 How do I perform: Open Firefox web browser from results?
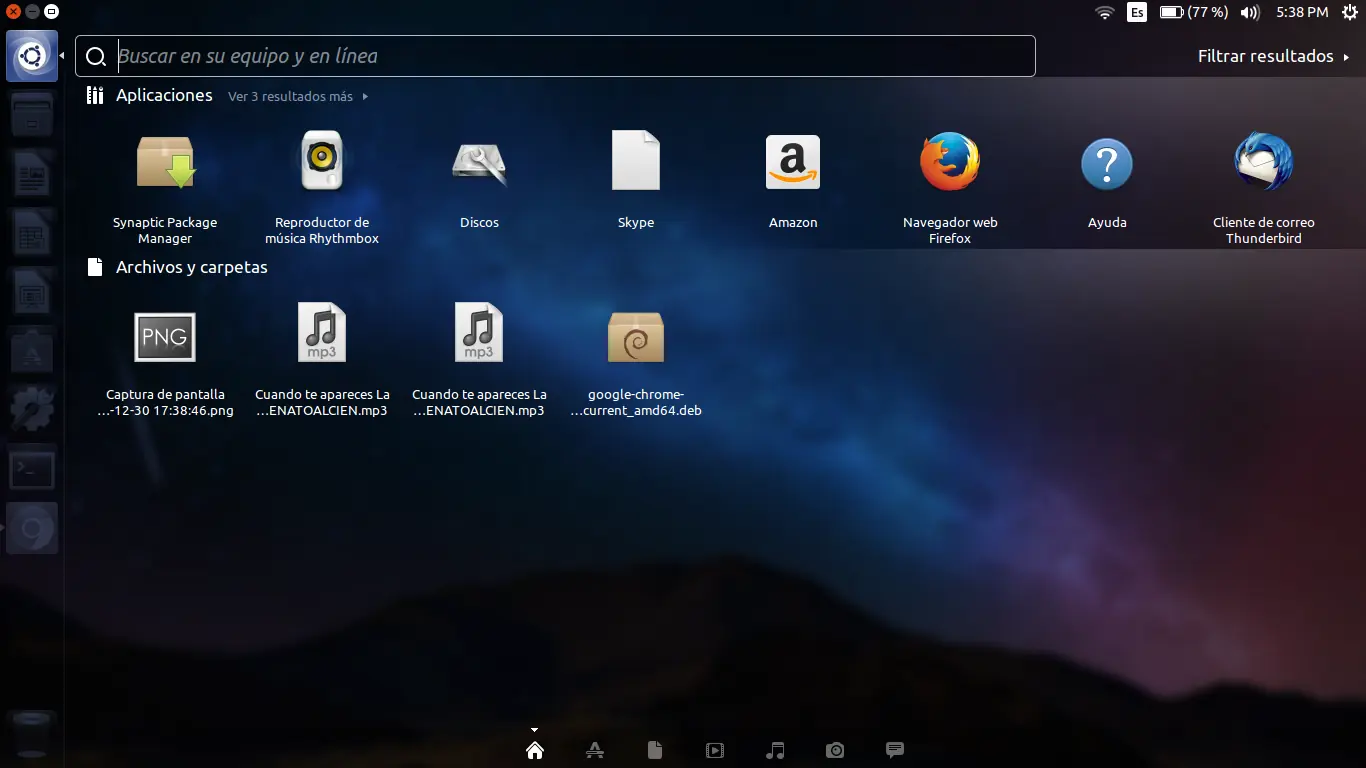(949, 162)
